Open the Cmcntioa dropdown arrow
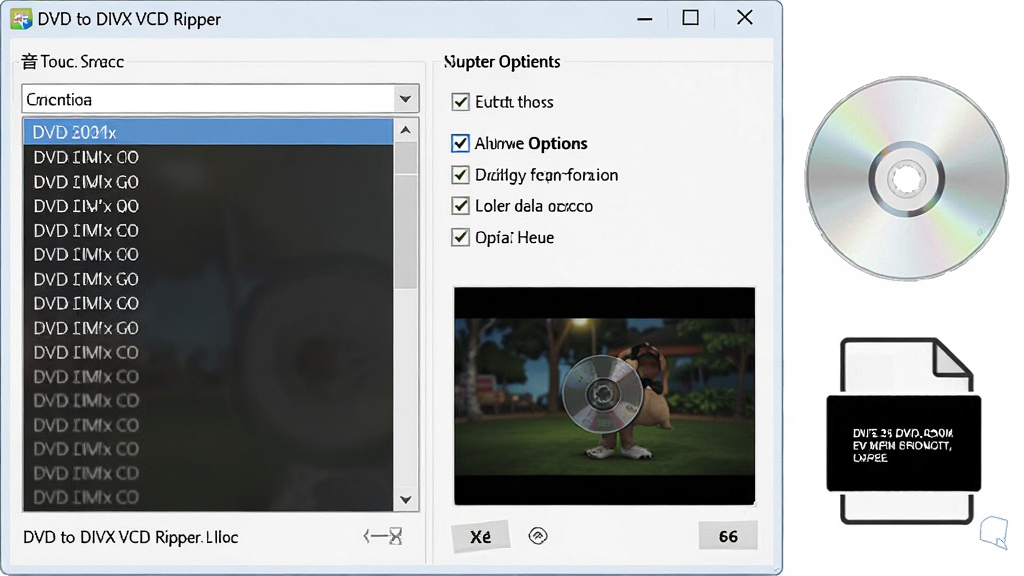The image size is (1024, 576). (406, 99)
